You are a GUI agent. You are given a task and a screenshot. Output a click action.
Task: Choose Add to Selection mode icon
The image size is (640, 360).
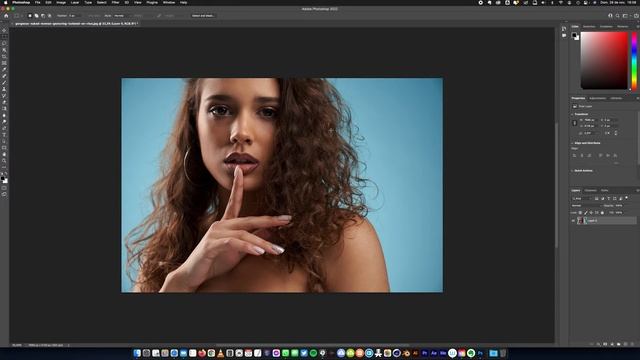point(36,16)
